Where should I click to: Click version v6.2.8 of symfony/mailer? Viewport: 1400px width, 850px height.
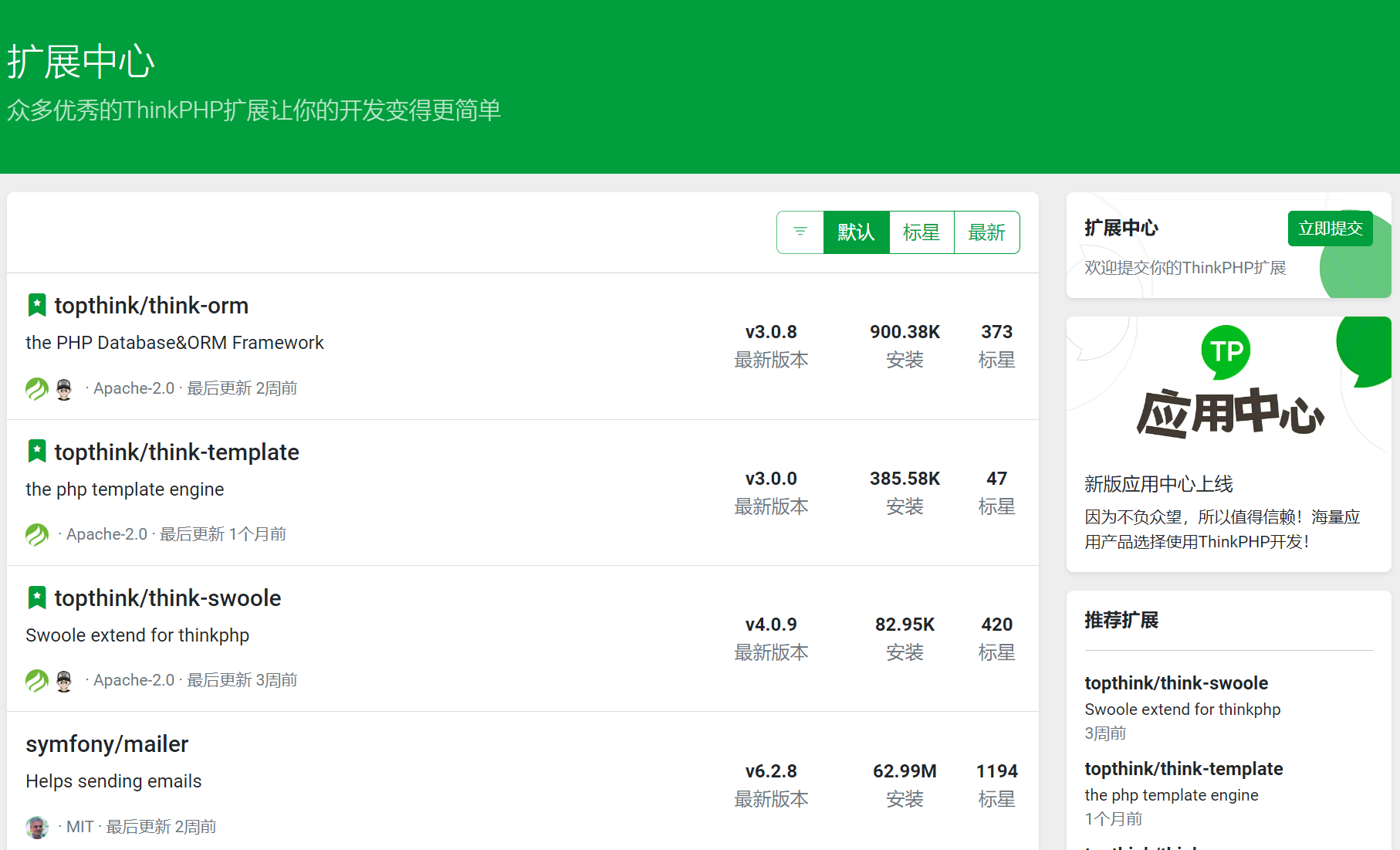pos(771,771)
